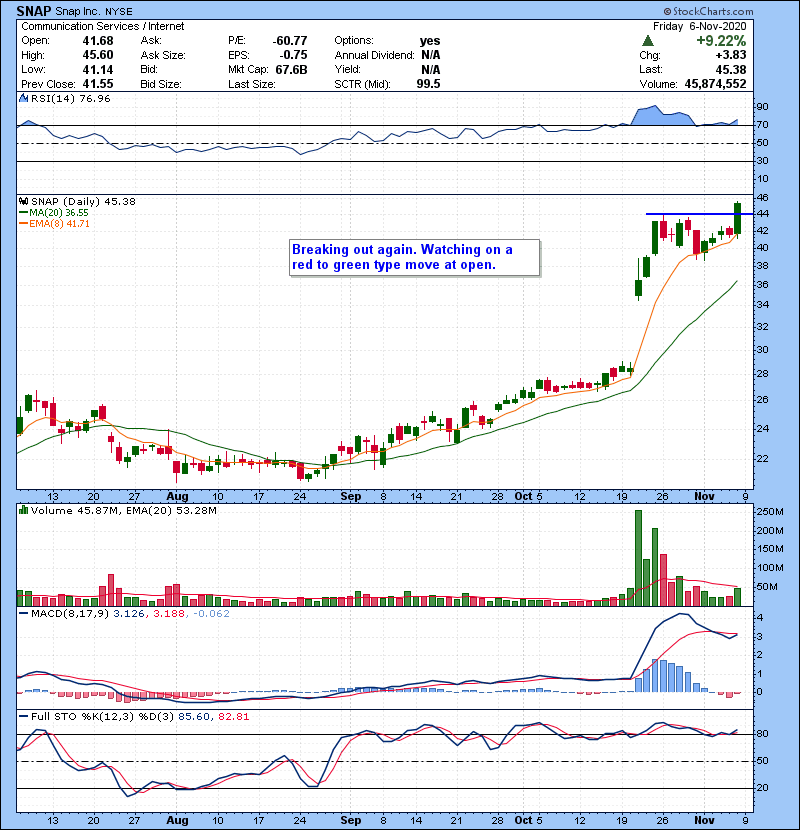
Task: Click the tallest blue MACD histogram bar
Action: pos(655,675)
